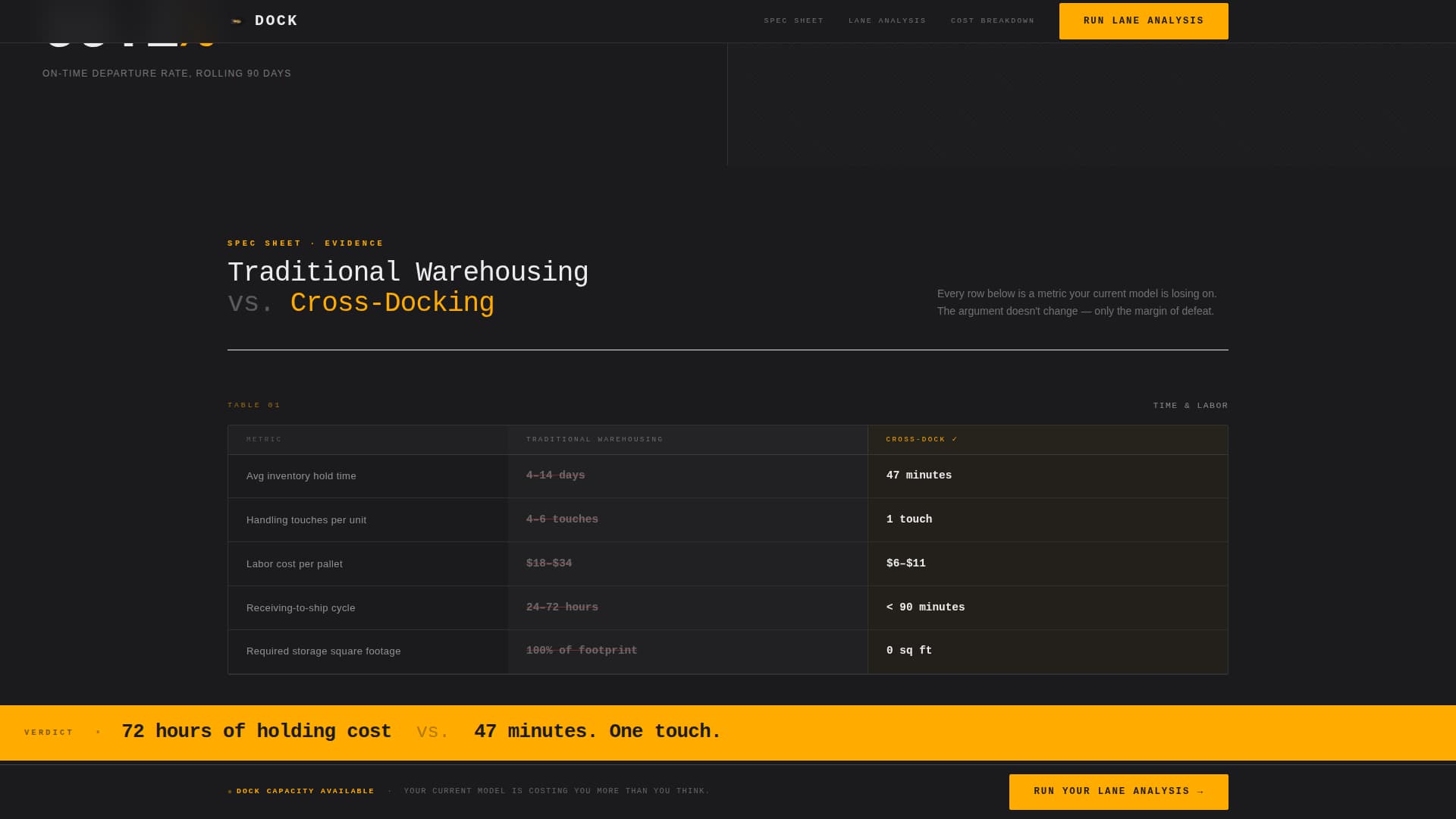Image resolution: width=1456 pixels, height=819 pixels.
Task: Click the struck-through 24–72 hours value
Action: 561,607
